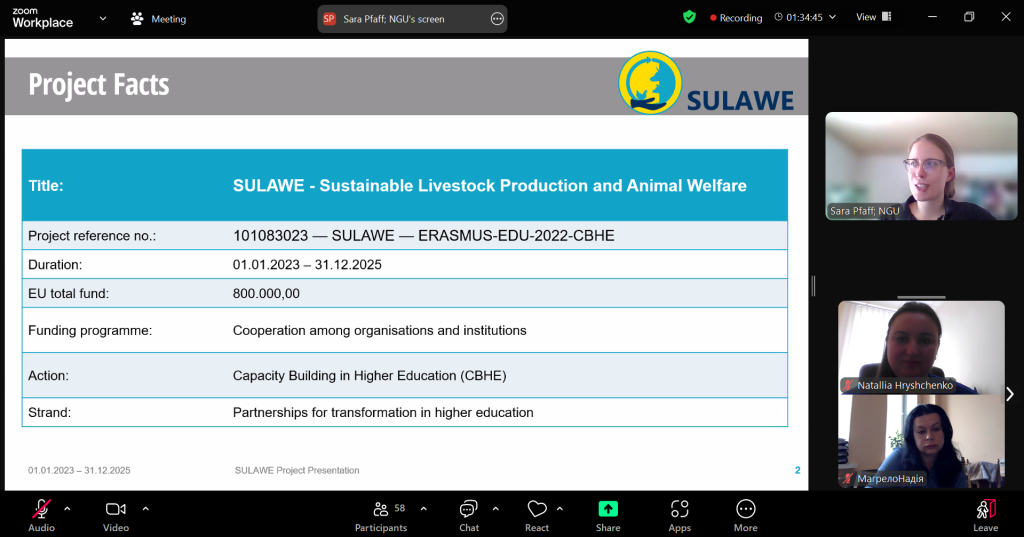The width and height of the screenshot is (1024, 537).
Task: Click project reference 101083023 text
Action: click(x=270, y=236)
